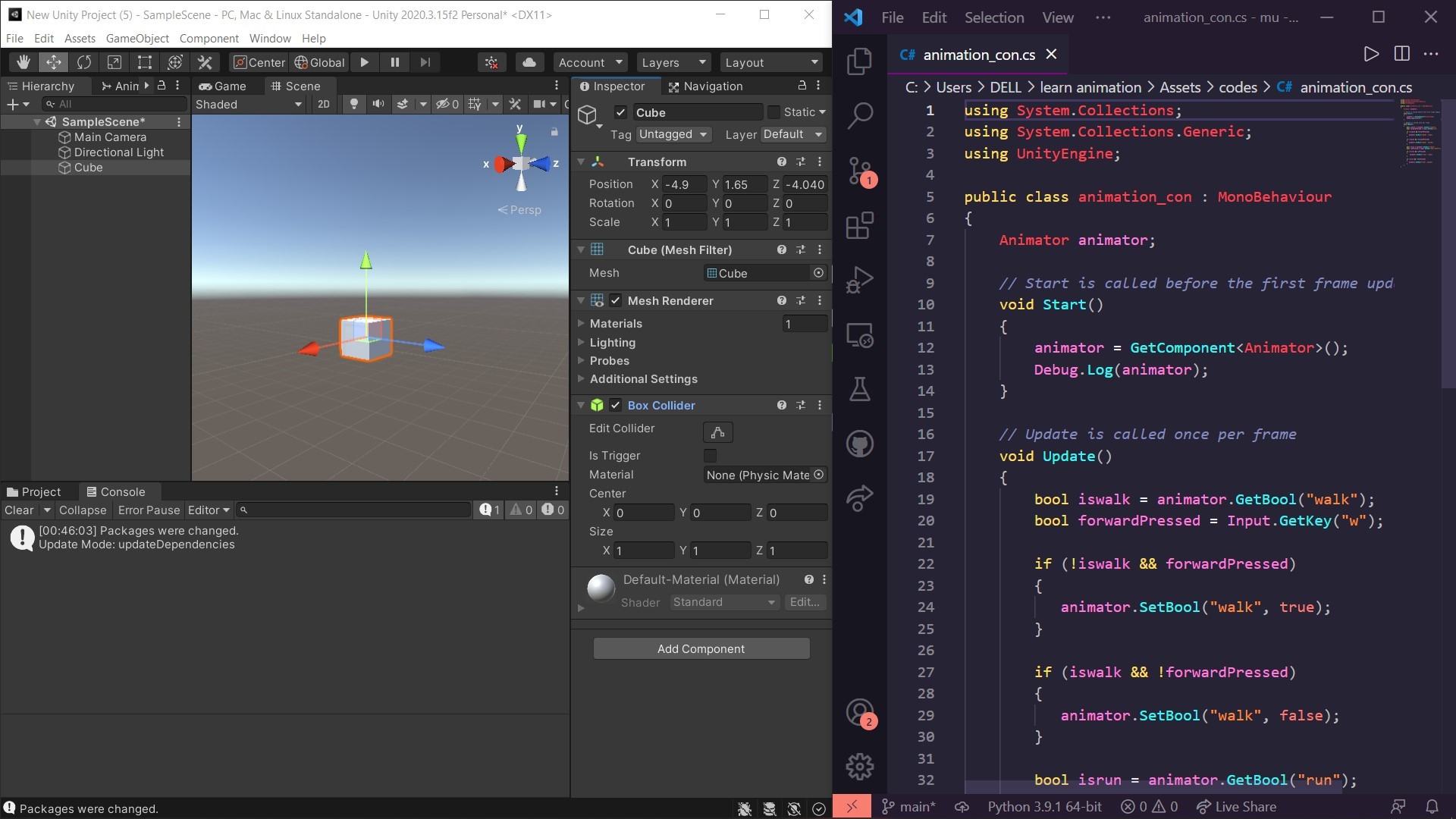Disable the Mesh Renderer component checkbox

(616, 301)
